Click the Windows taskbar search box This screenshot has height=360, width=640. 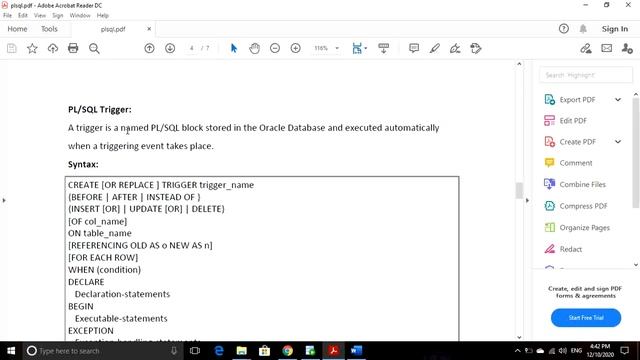pos(102,351)
